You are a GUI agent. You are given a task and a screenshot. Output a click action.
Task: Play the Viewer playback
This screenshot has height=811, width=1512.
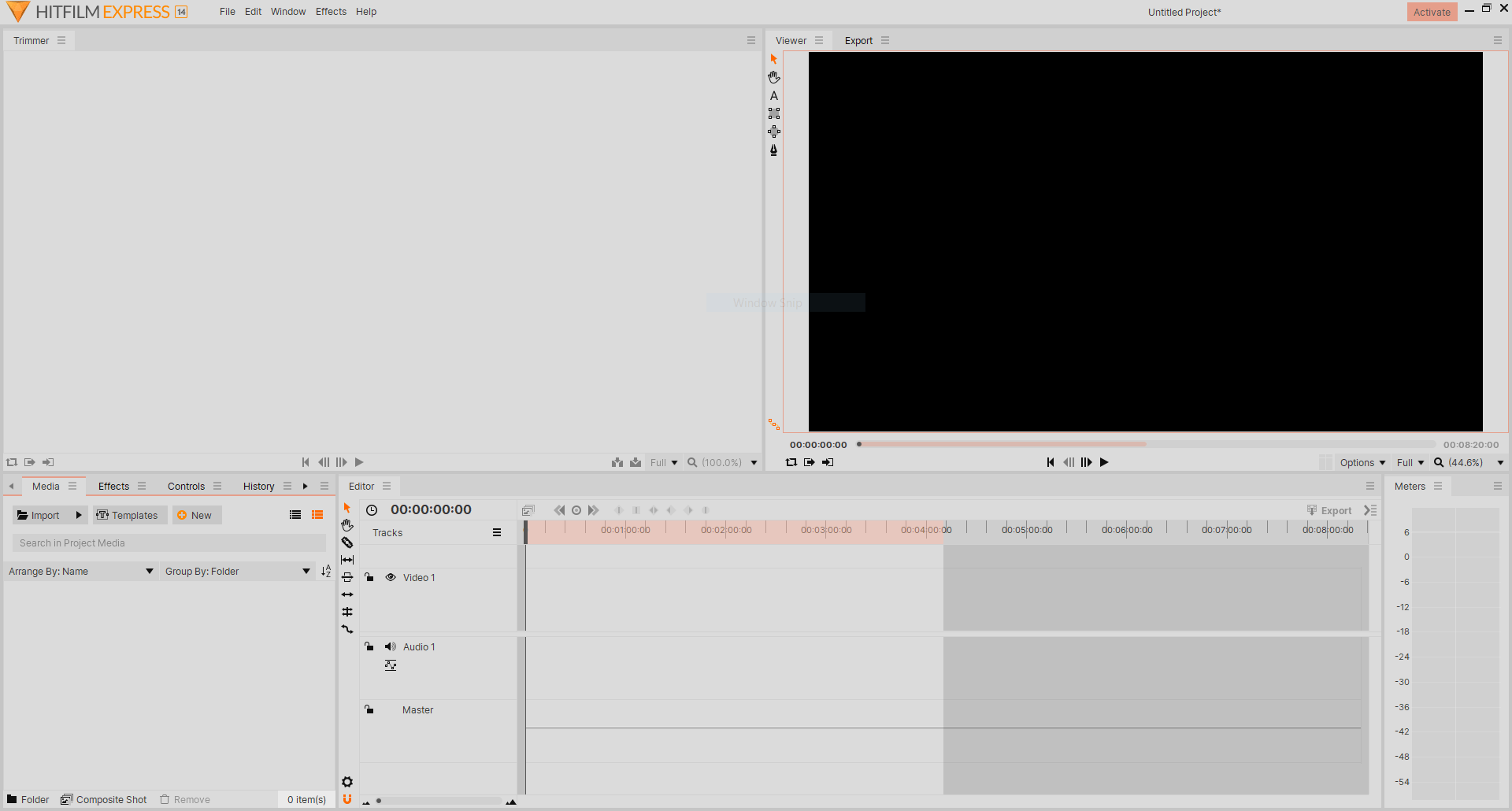(x=1104, y=462)
